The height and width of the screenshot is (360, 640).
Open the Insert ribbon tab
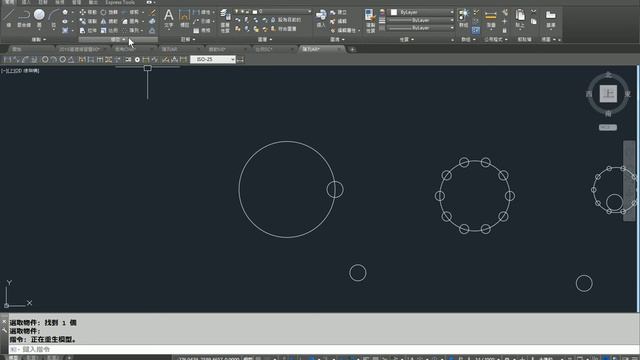[26, 2]
